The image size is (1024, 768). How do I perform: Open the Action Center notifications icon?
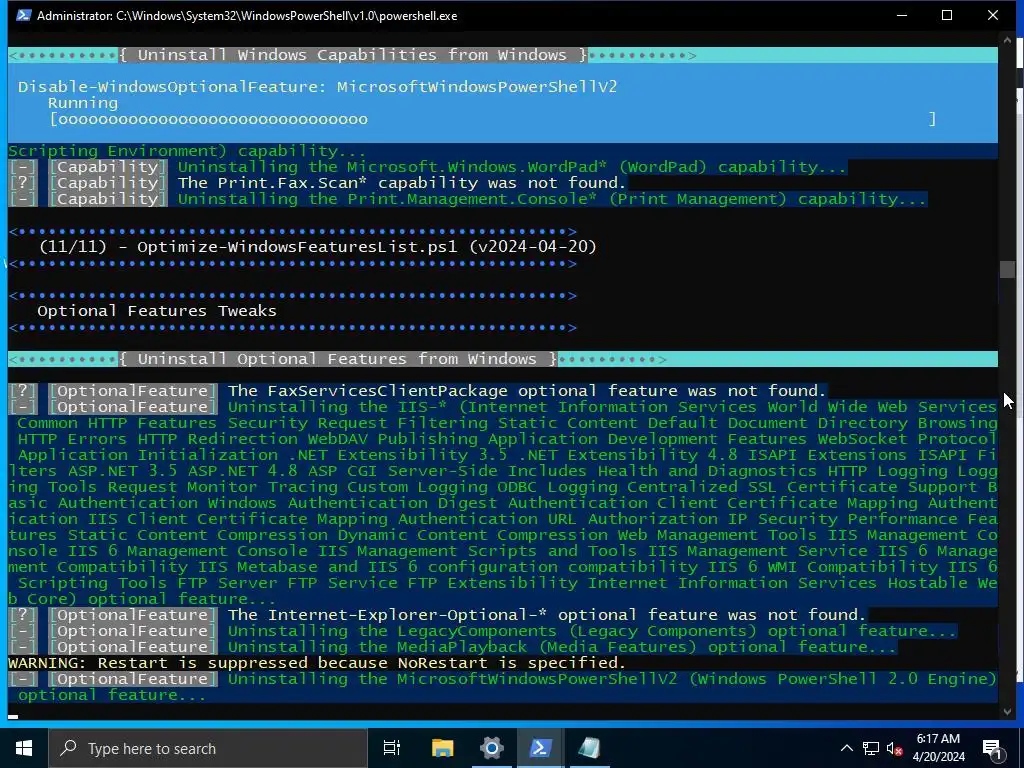992,748
